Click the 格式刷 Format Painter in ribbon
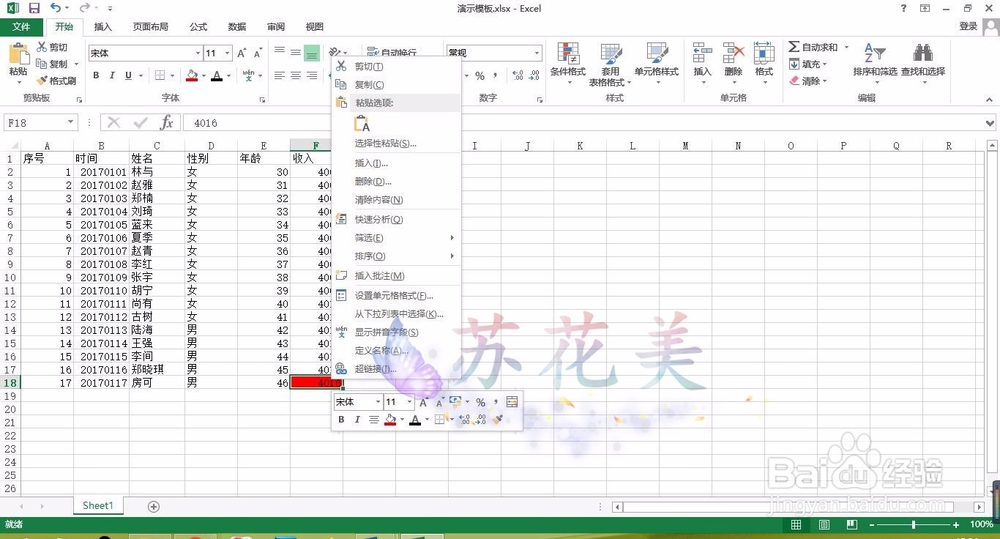1000x539 pixels. [x=56, y=80]
